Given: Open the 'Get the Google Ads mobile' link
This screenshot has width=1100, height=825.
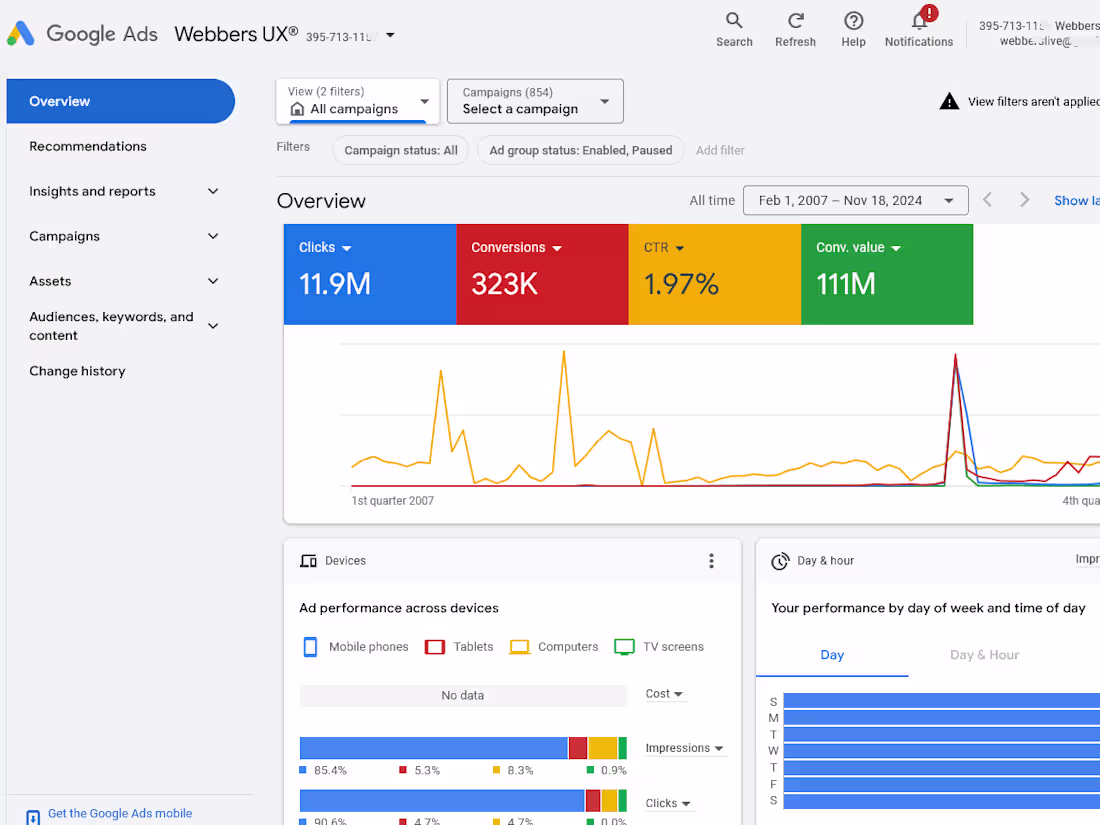Looking at the screenshot, I should point(119,813).
